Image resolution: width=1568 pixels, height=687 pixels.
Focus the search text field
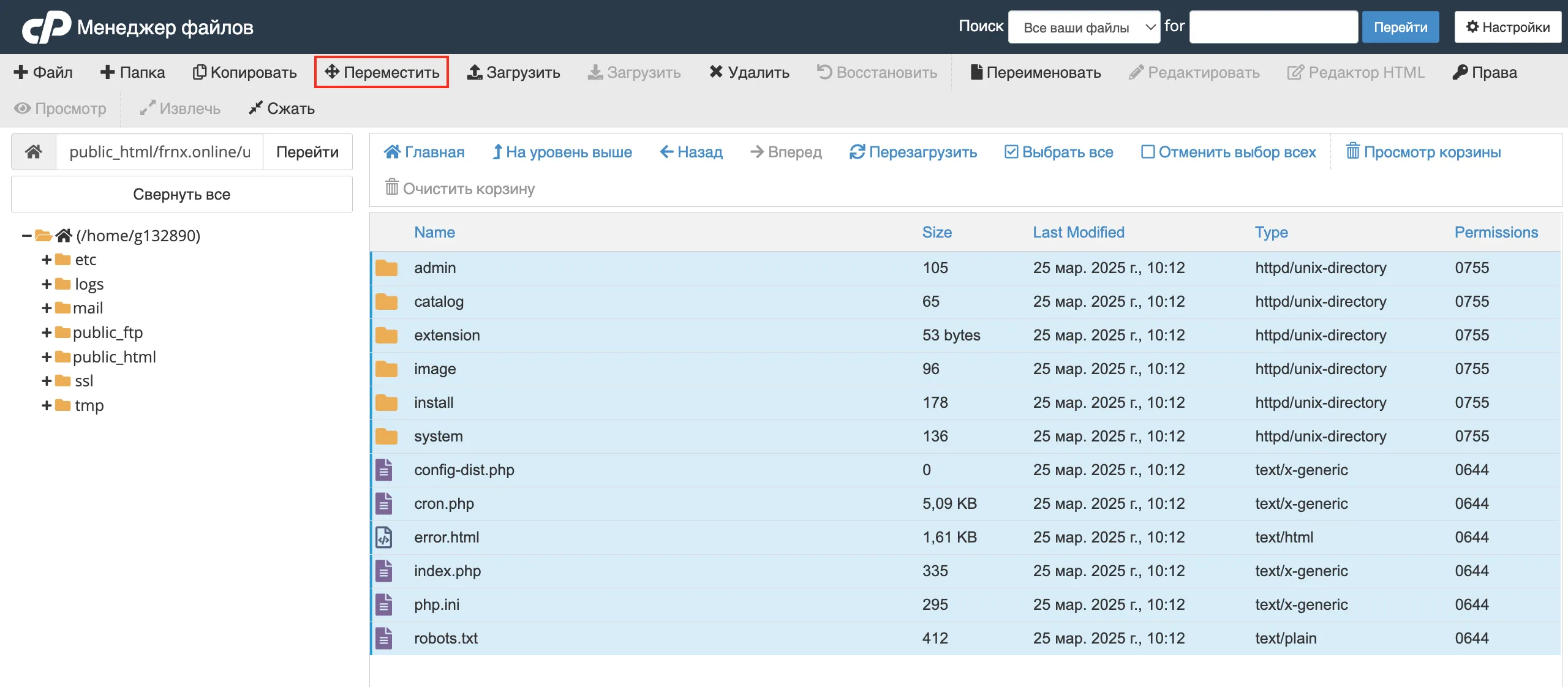pos(1274,27)
